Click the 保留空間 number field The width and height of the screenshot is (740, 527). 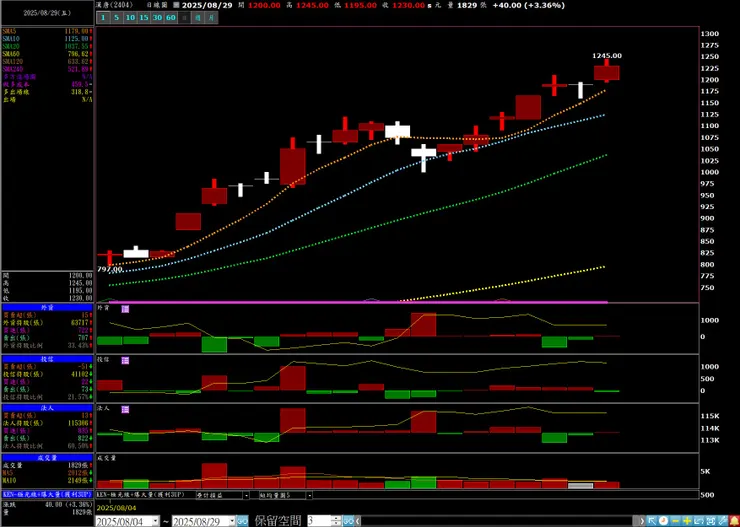click(320, 521)
